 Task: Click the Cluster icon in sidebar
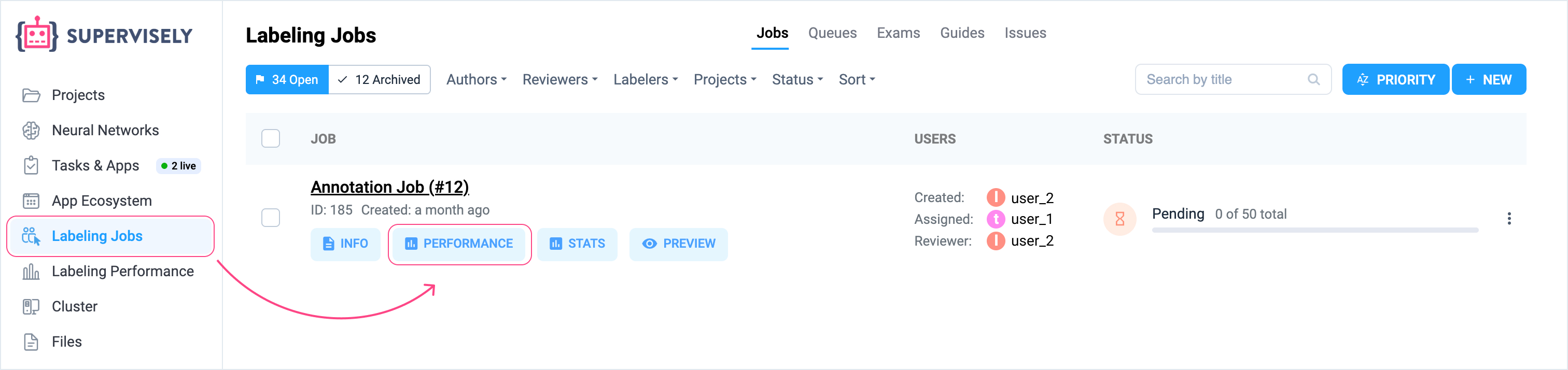(31, 307)
